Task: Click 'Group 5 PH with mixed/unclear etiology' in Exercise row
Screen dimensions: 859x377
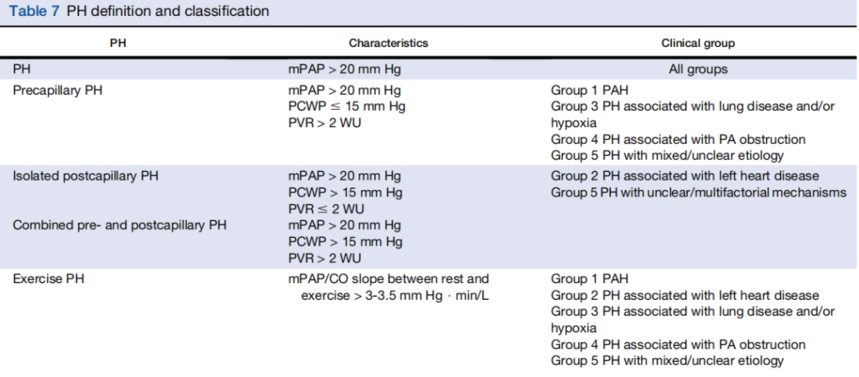Action: coord(667,361)
